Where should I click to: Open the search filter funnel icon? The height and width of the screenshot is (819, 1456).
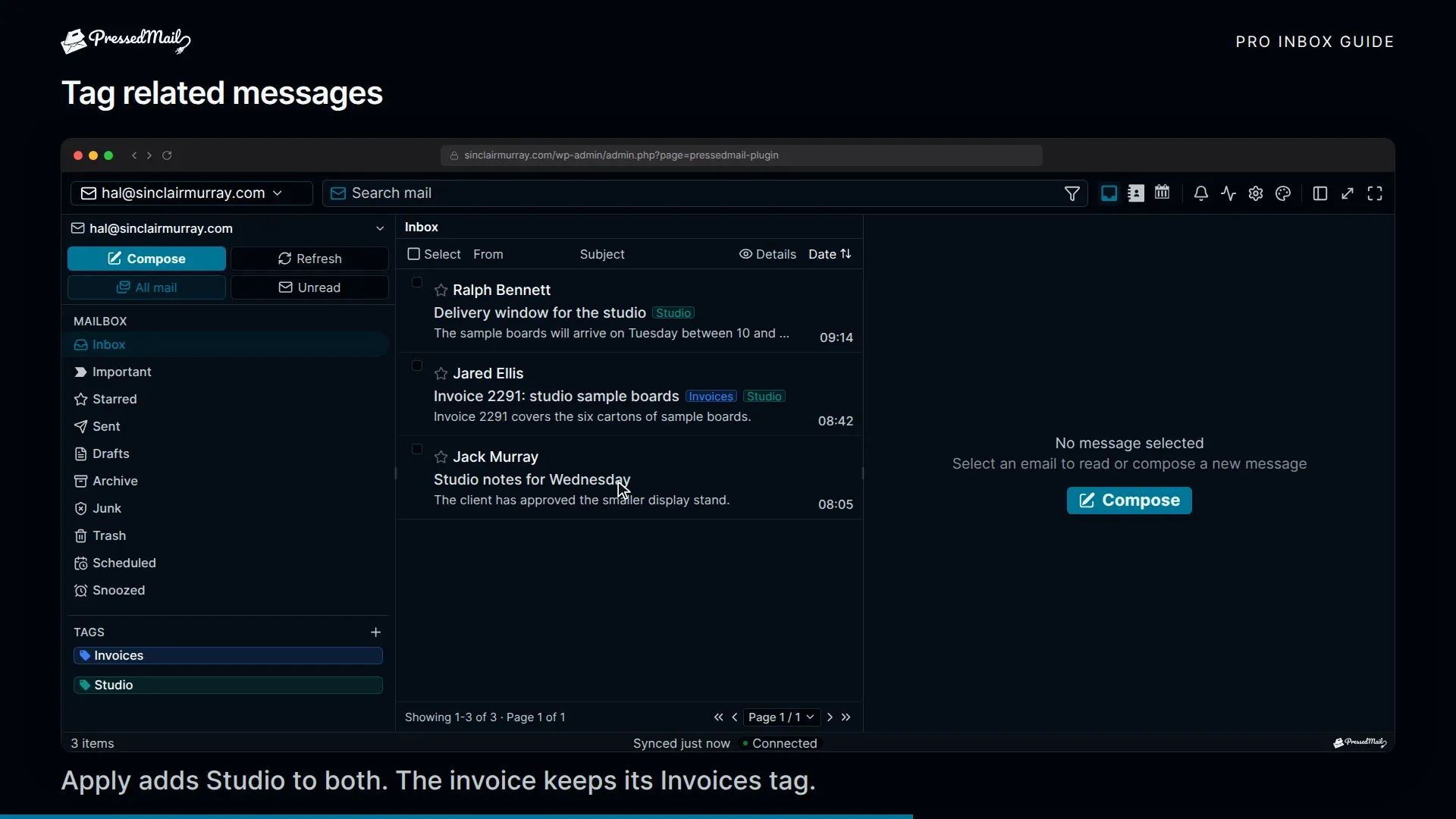pyautogui.click(x=1072, y=193)
